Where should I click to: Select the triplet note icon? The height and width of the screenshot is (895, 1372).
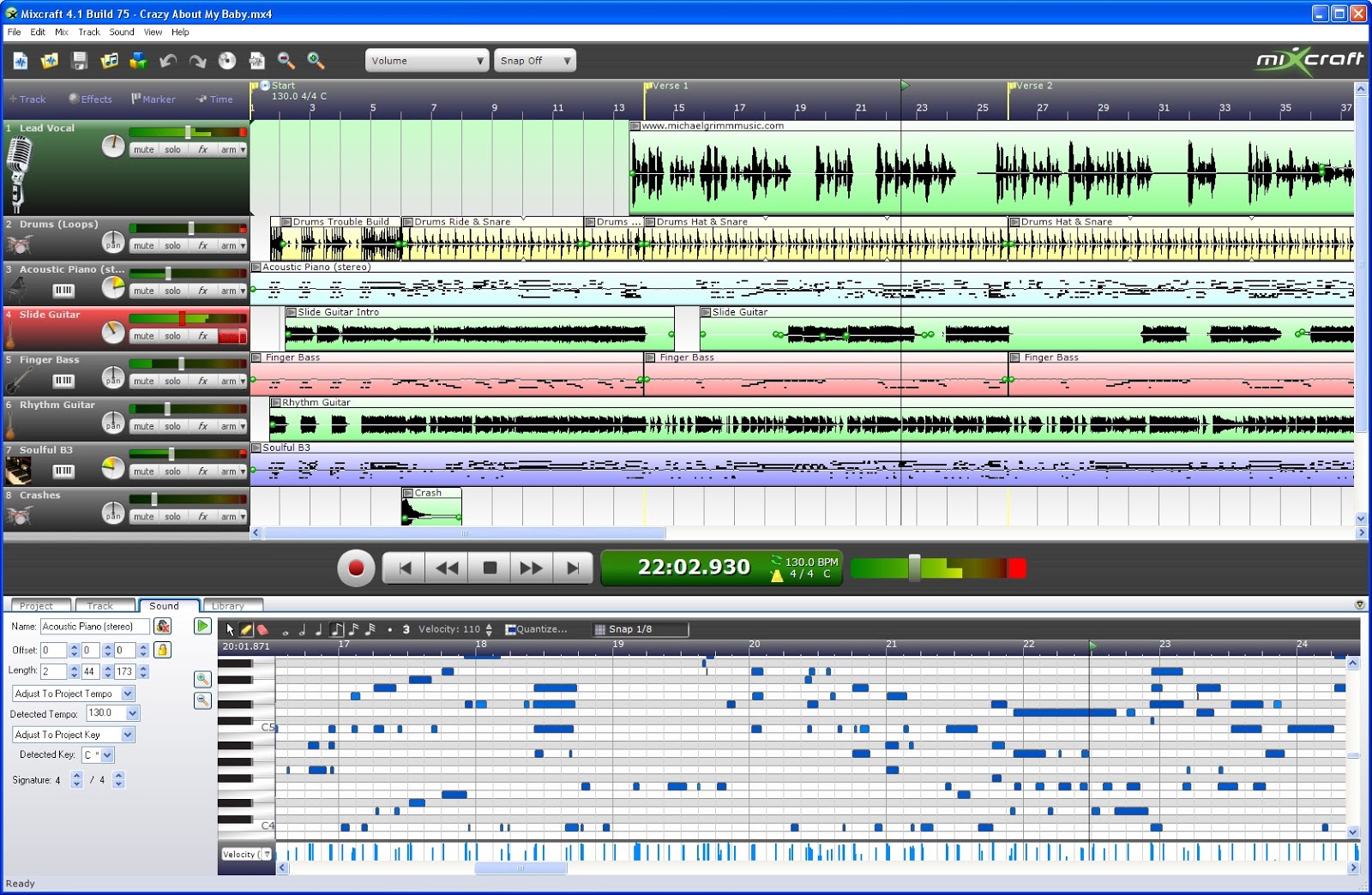click(406, 628)
